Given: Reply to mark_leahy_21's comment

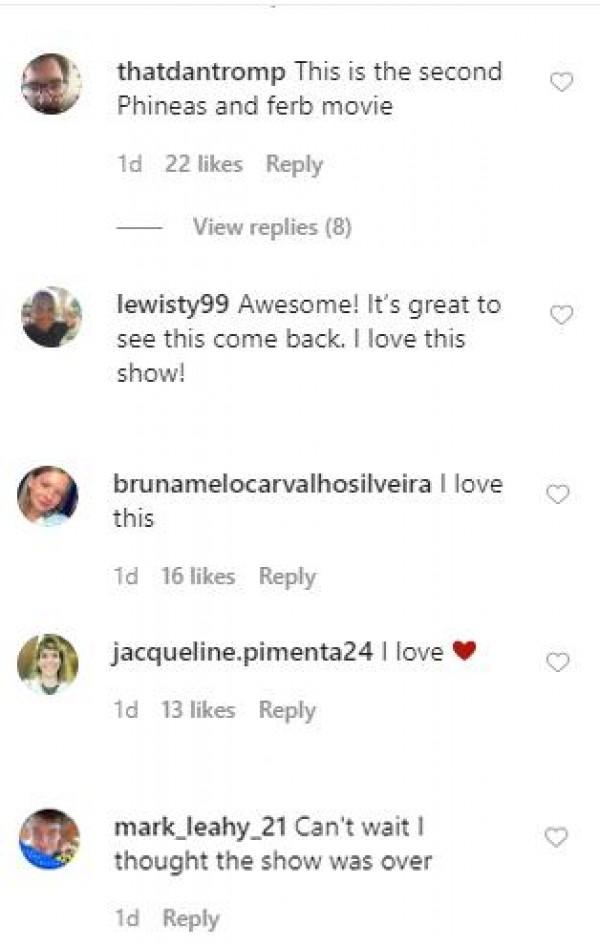Looking at the screenshot, I should tap(191, 919).
